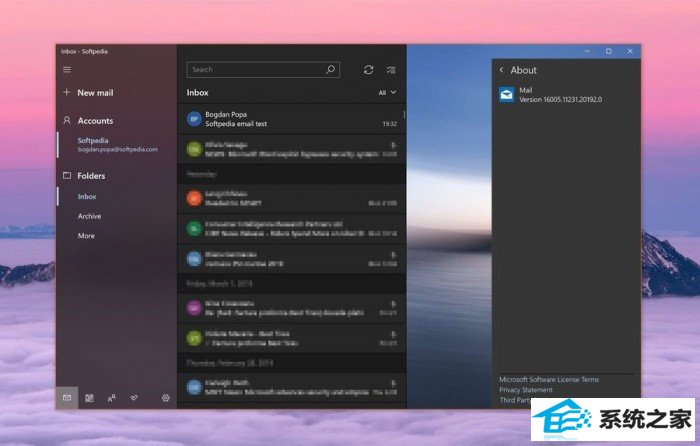Screen dimensions: 700x446
Task: Click the message list scrollbar
Action: (404, 115)
